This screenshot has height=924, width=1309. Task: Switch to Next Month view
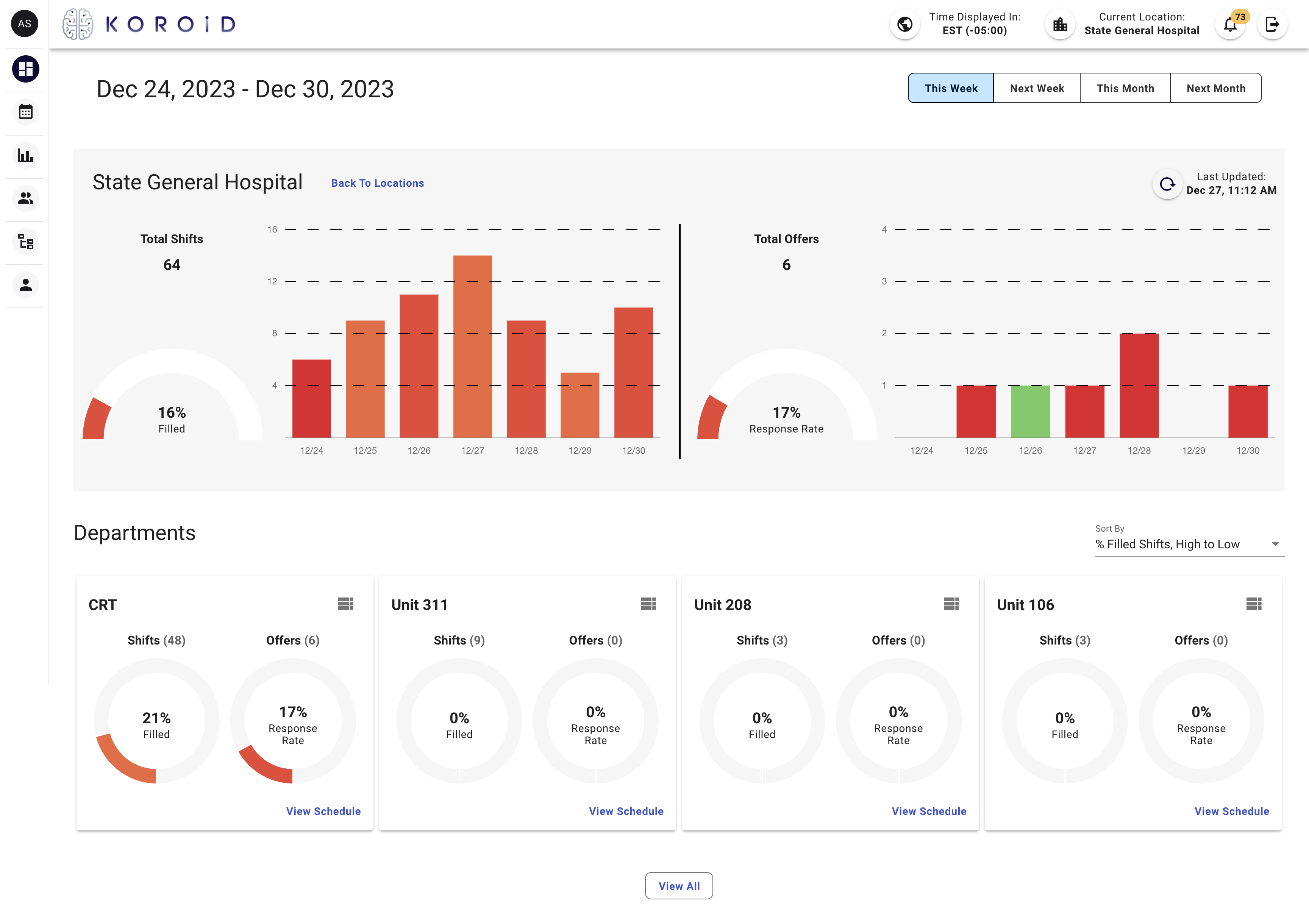tap(1215, 88)
